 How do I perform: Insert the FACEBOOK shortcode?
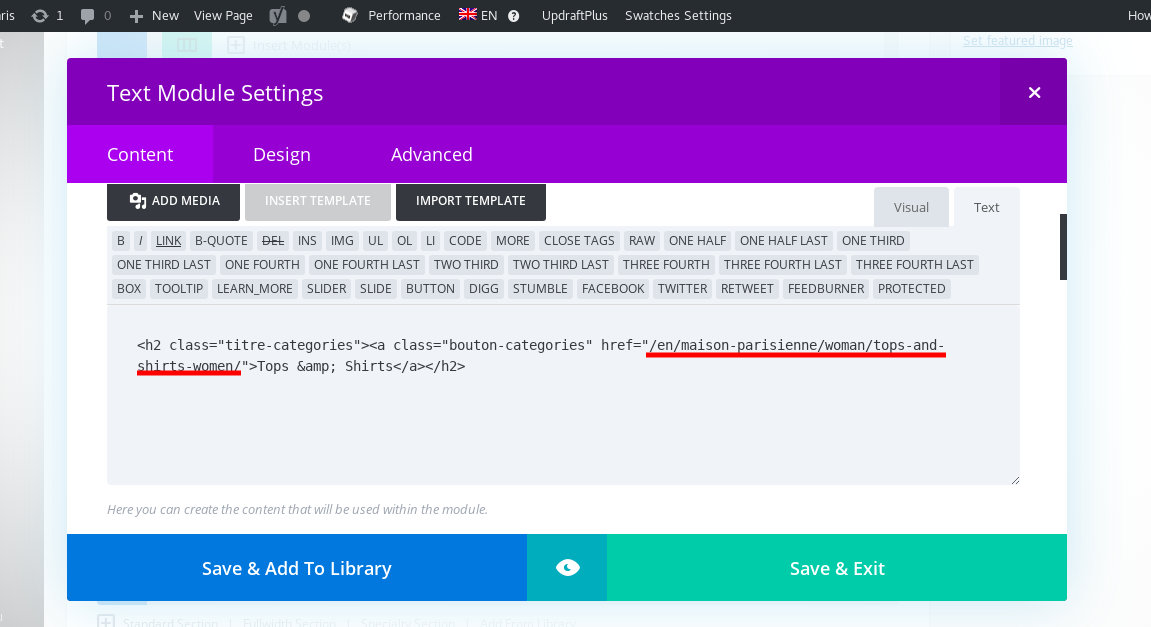click(x=613, y=289)
